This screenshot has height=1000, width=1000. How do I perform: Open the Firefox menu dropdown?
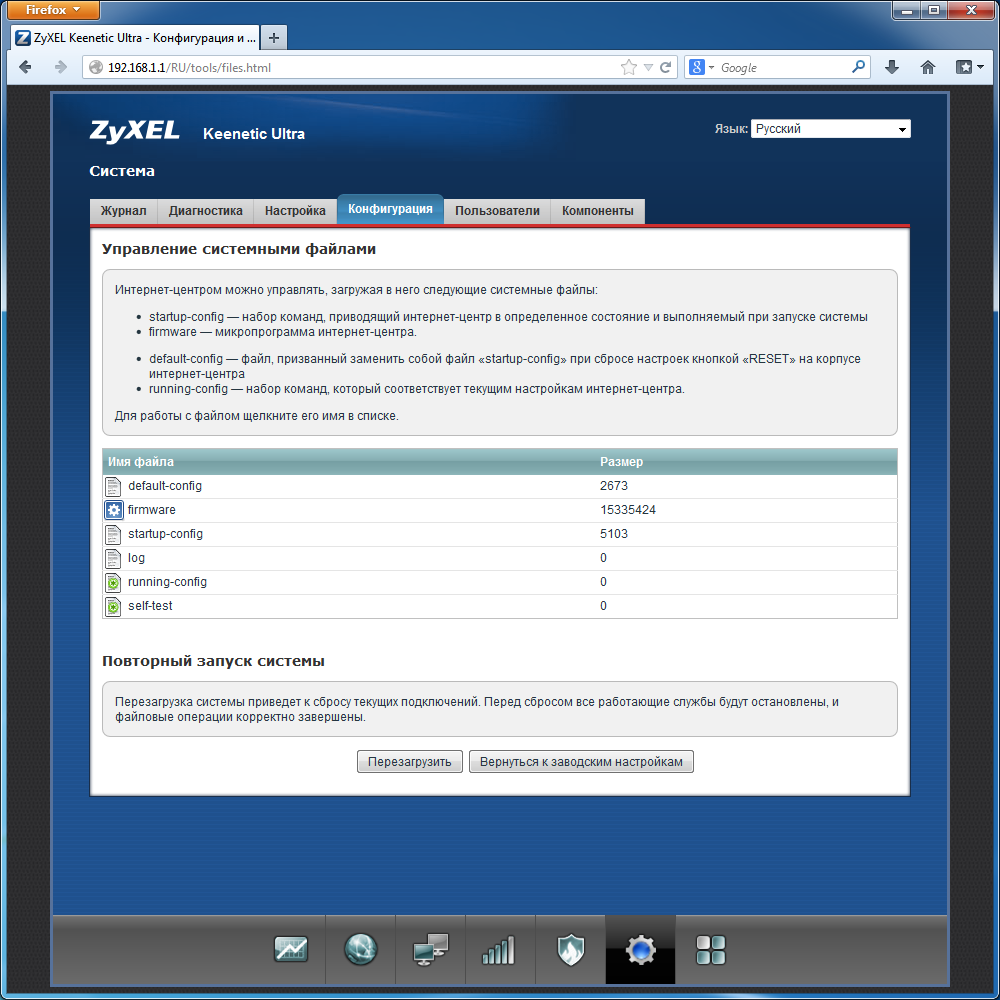pyautogui.click(x=53, y=10)
